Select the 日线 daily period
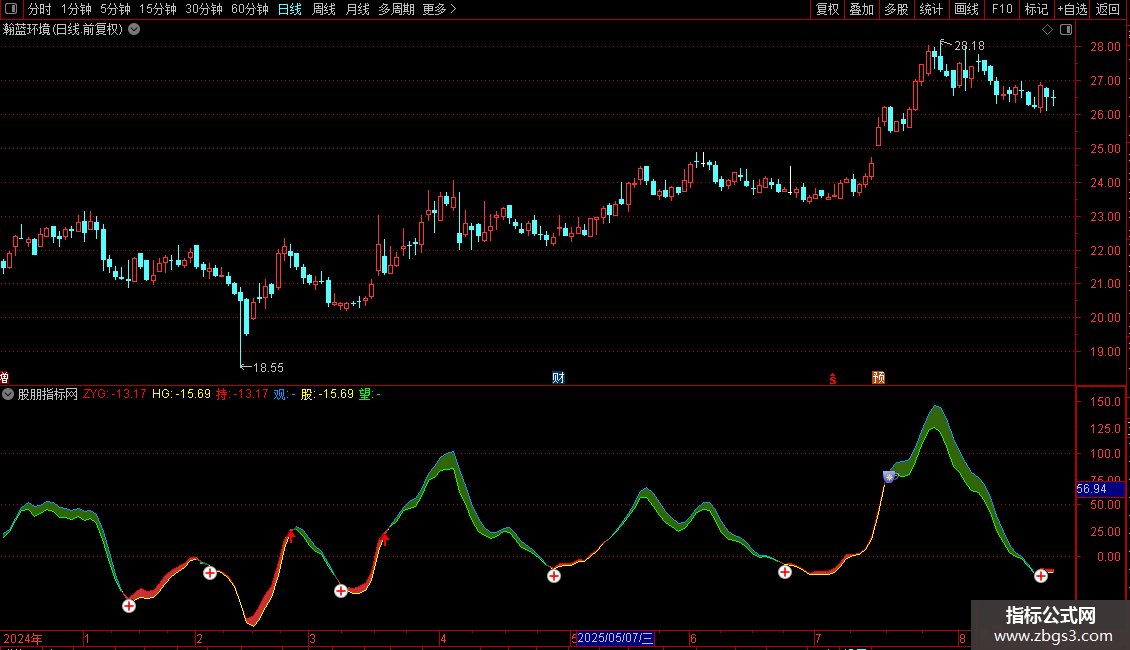The width and height of the screenshot is (1130, 650). pyautogui.click(x=290, y=9)
